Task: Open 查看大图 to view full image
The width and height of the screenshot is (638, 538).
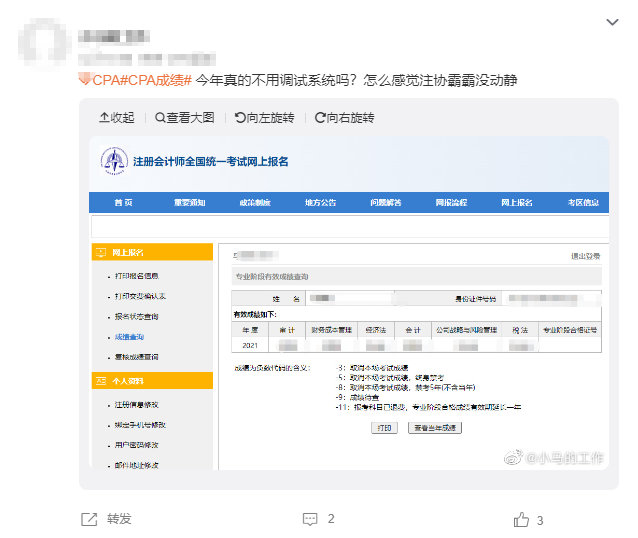Action: (184, 118)
